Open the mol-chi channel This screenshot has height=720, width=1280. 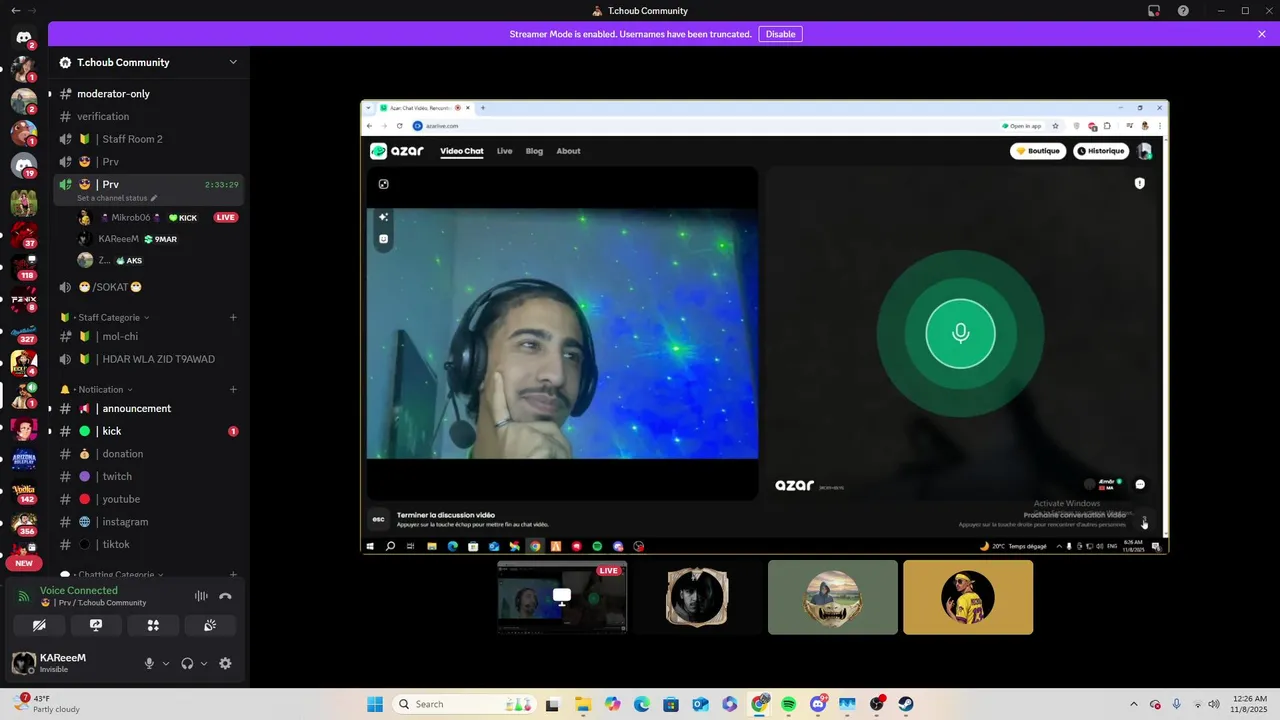coord(148,337)
